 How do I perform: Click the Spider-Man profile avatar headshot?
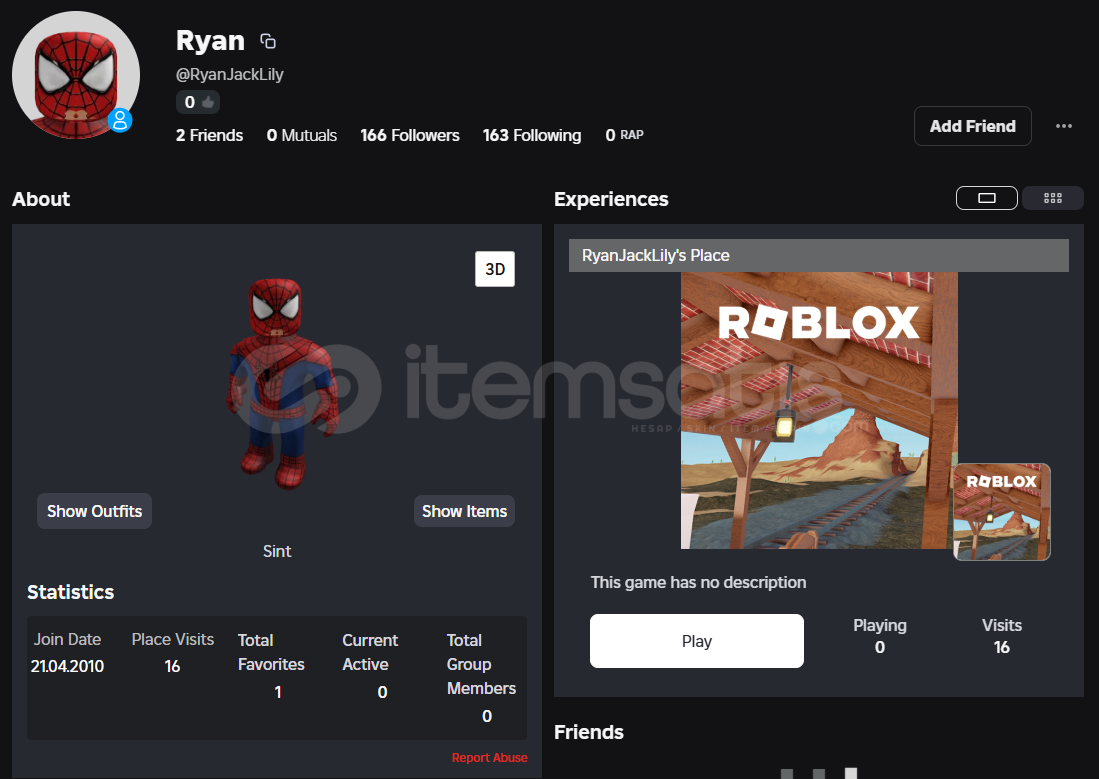[76, 75]
